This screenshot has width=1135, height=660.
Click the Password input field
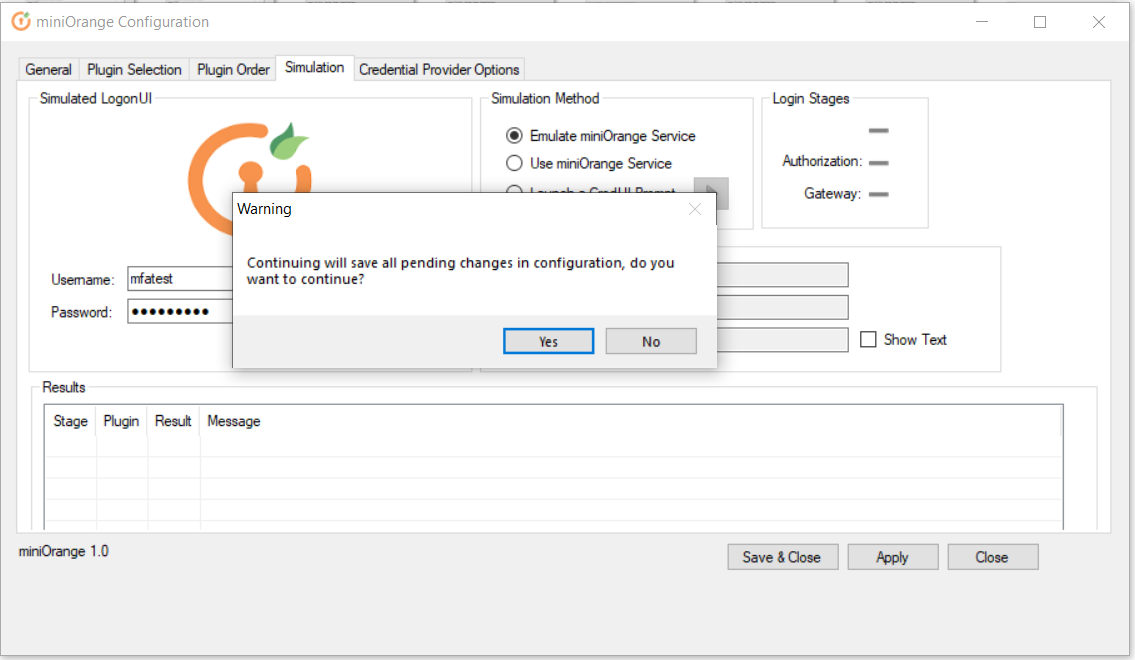point(180,311)
